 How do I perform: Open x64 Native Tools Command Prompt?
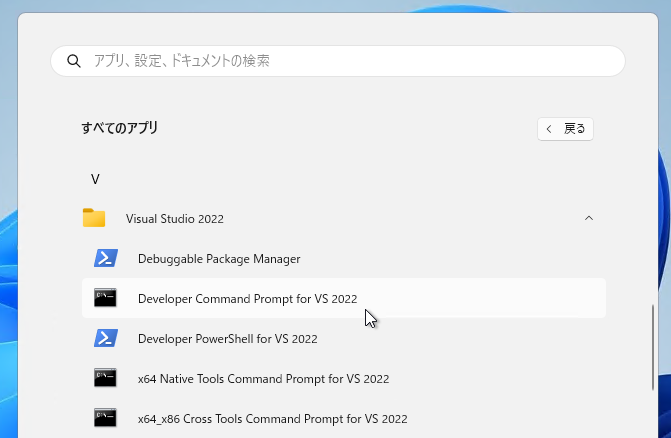264,379
